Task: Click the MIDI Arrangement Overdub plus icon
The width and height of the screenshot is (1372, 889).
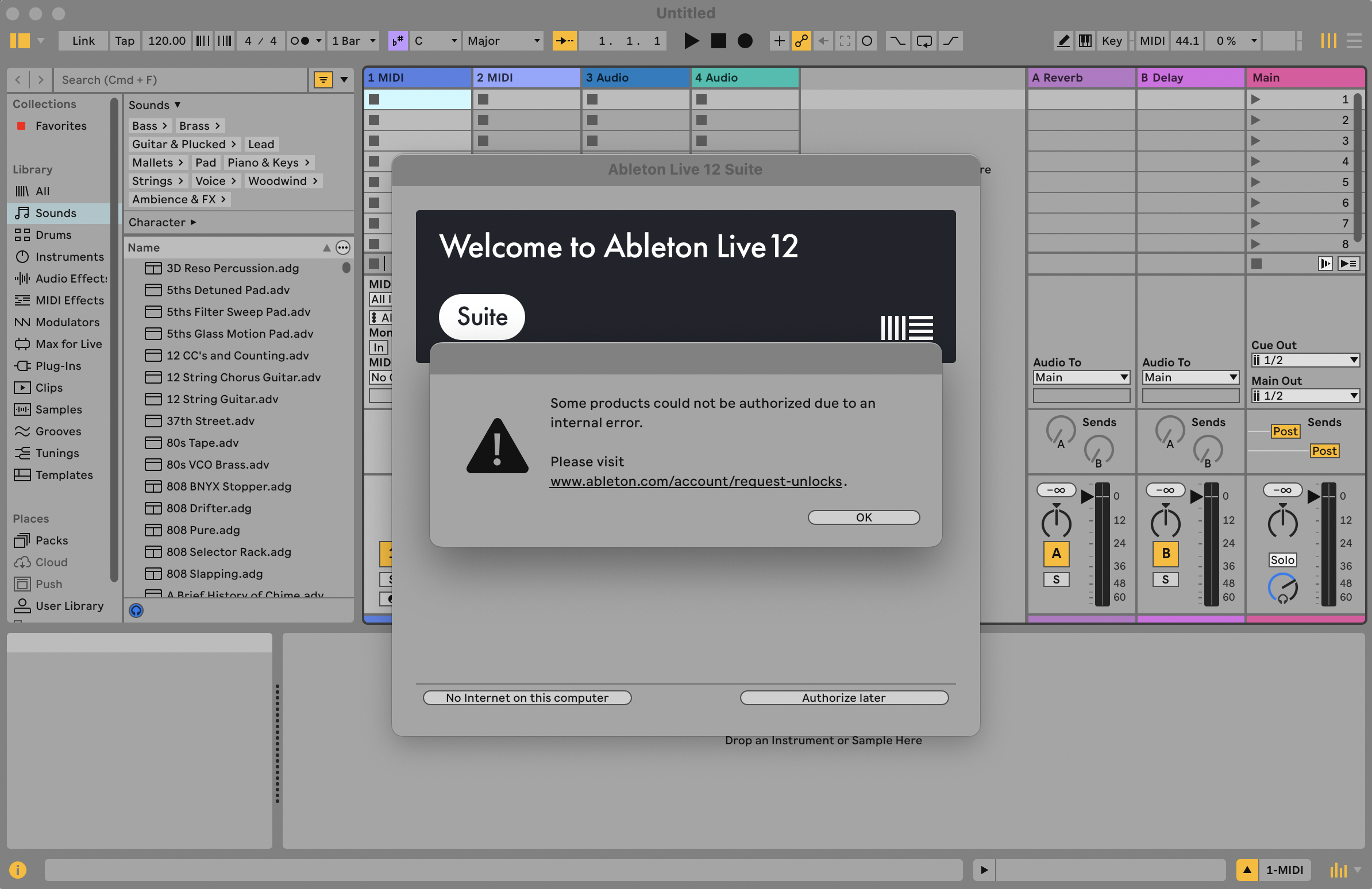Action: [779, 41]
